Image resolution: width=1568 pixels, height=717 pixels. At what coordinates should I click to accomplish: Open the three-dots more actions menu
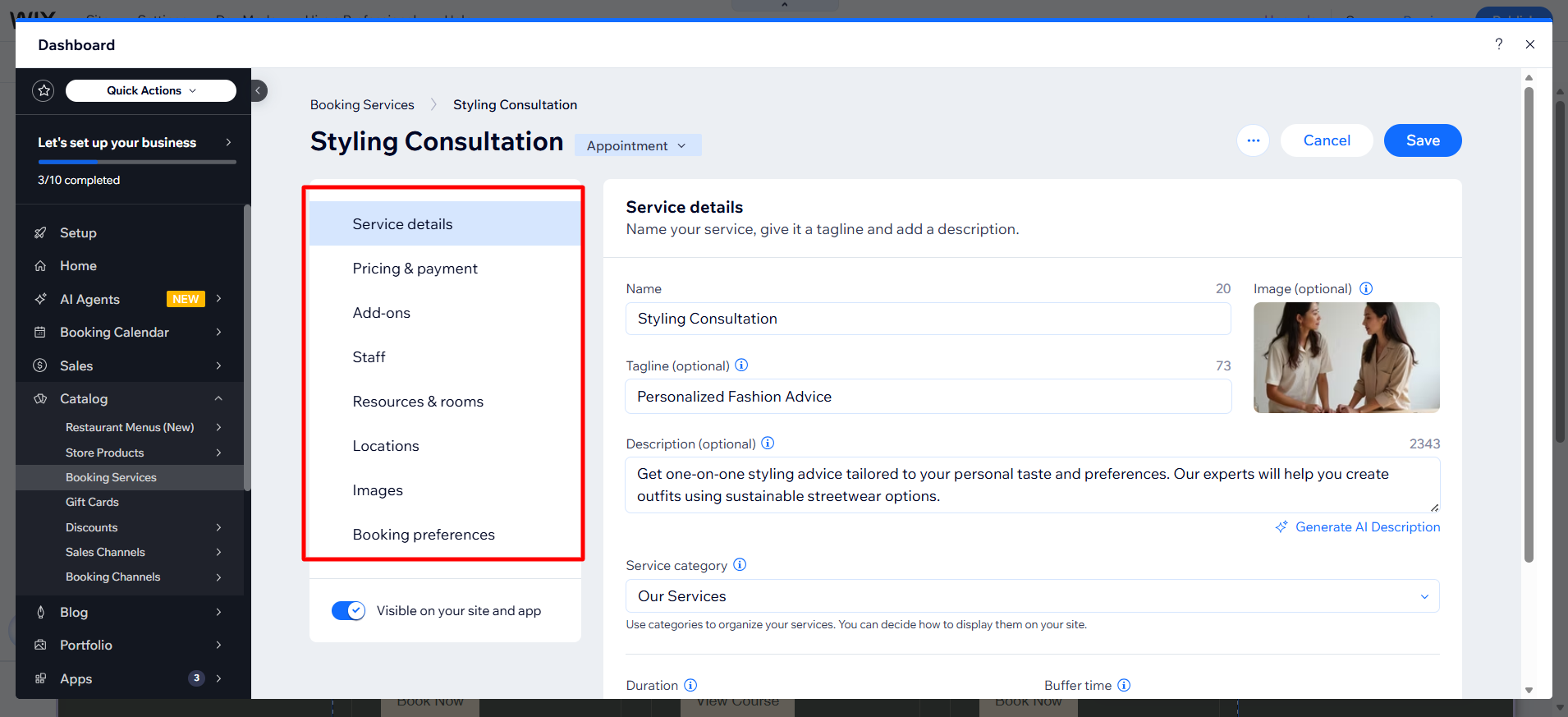pyautogui.click(x=1253, y=140)
